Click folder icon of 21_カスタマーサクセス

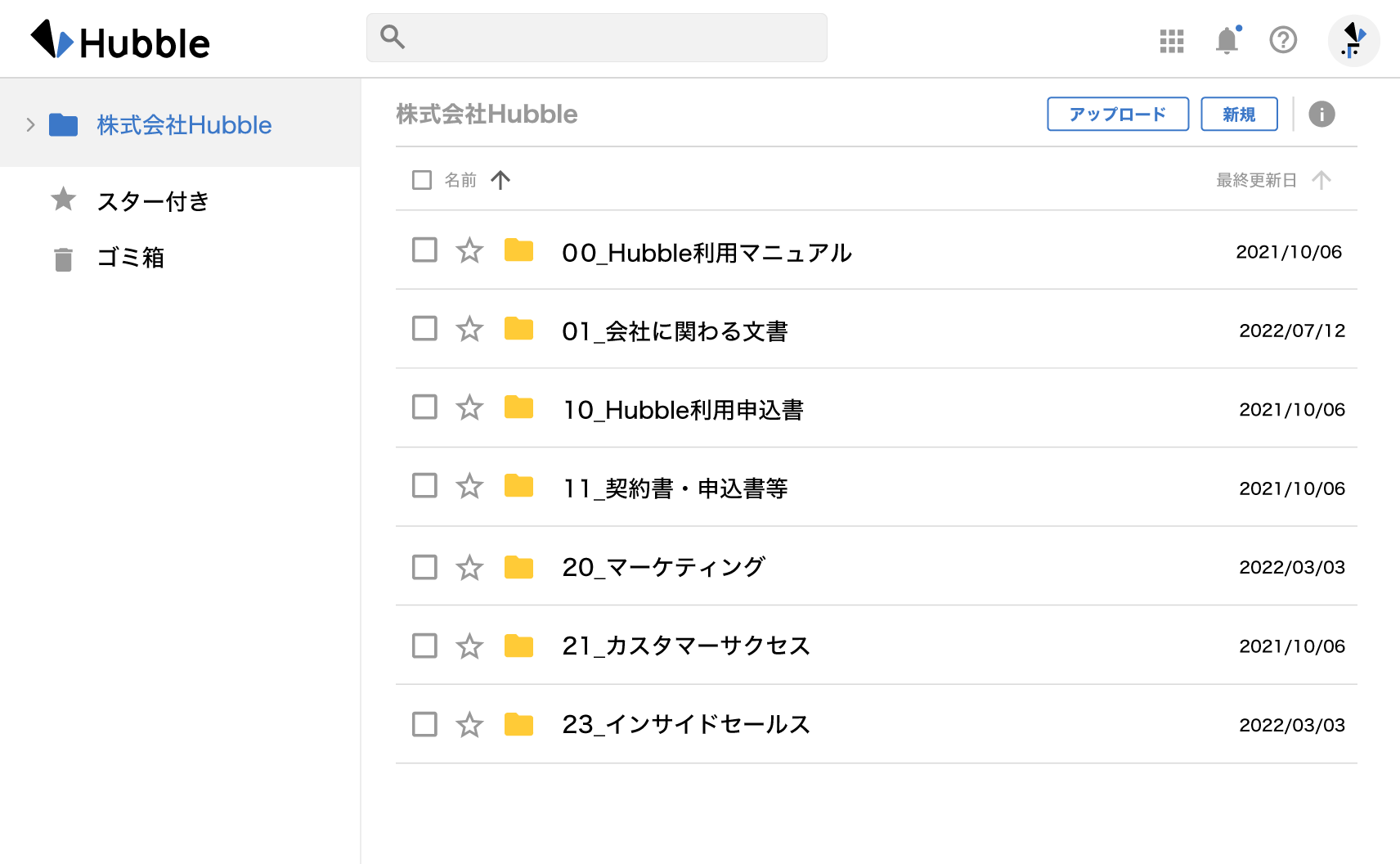coord(518,646)
